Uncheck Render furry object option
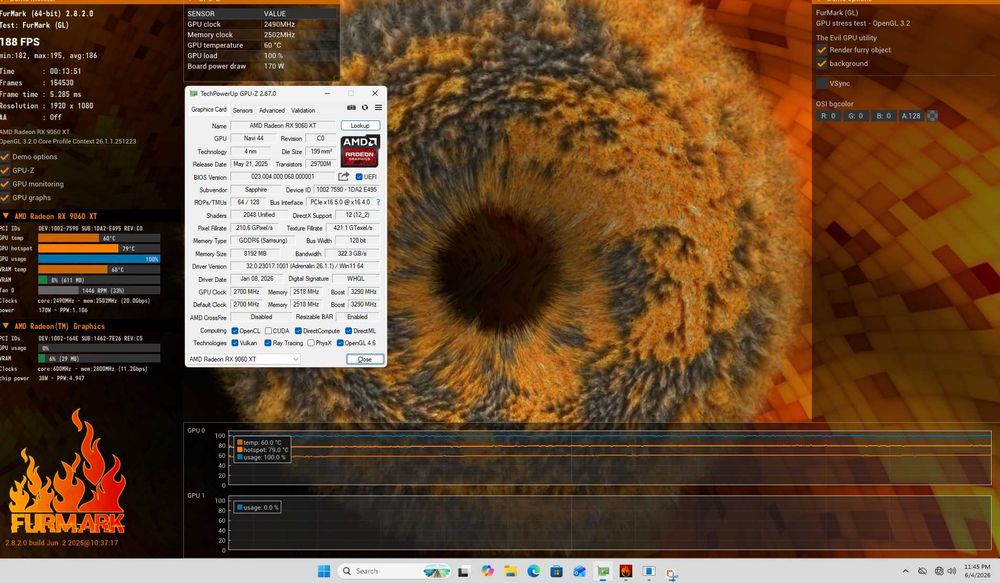Viewport: 1000px width, 583px height. (x=821, y=50)
